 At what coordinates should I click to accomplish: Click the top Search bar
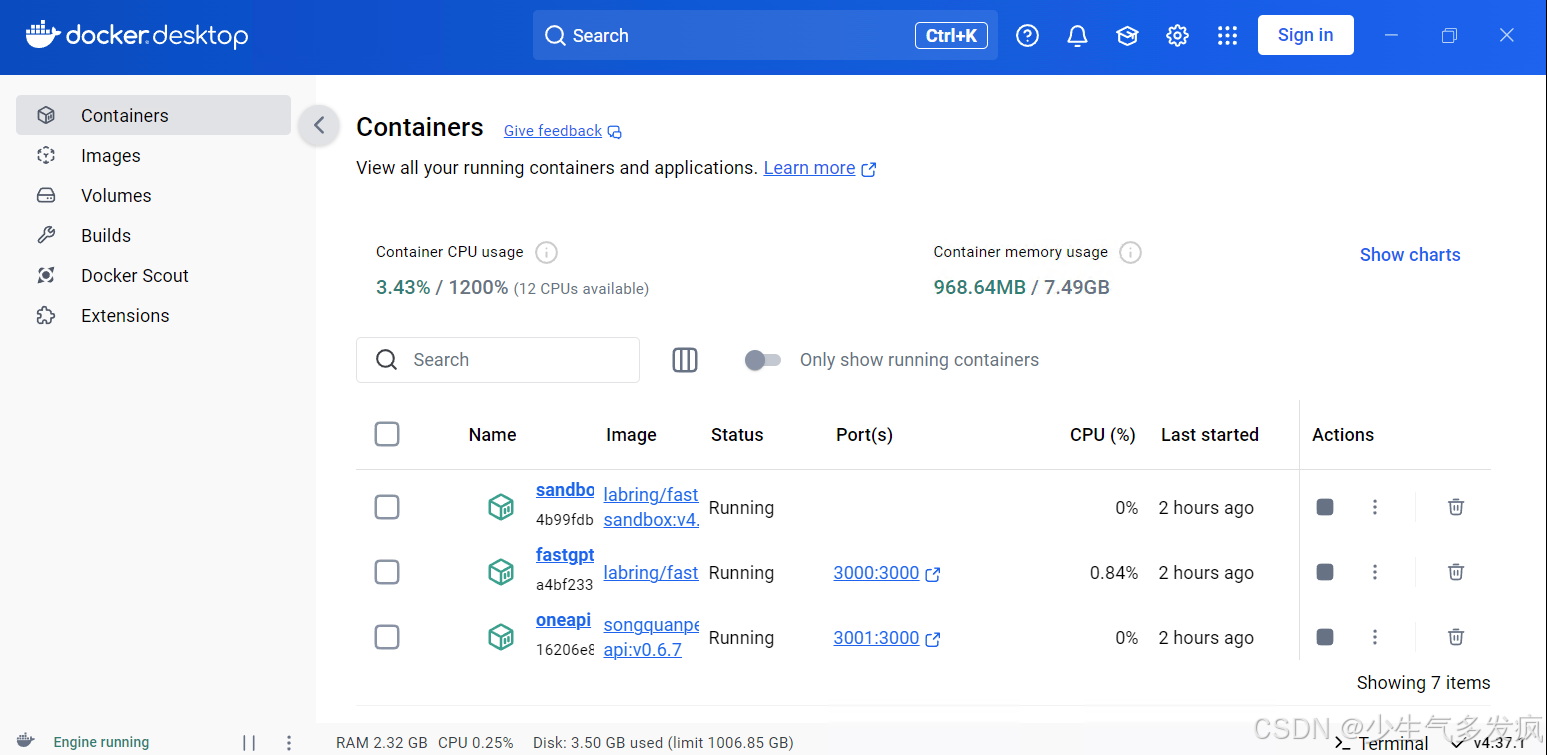click(765, 36)
